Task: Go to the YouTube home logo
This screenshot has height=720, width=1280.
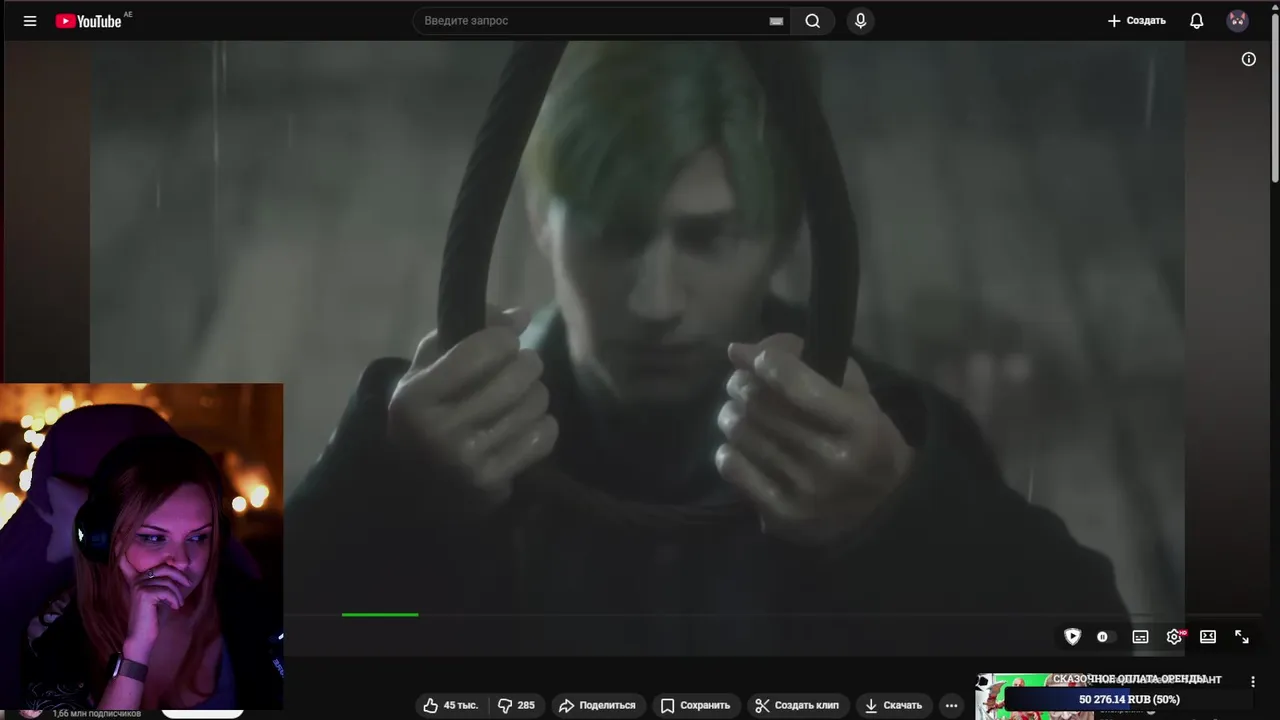Action: tap(89, 21)
